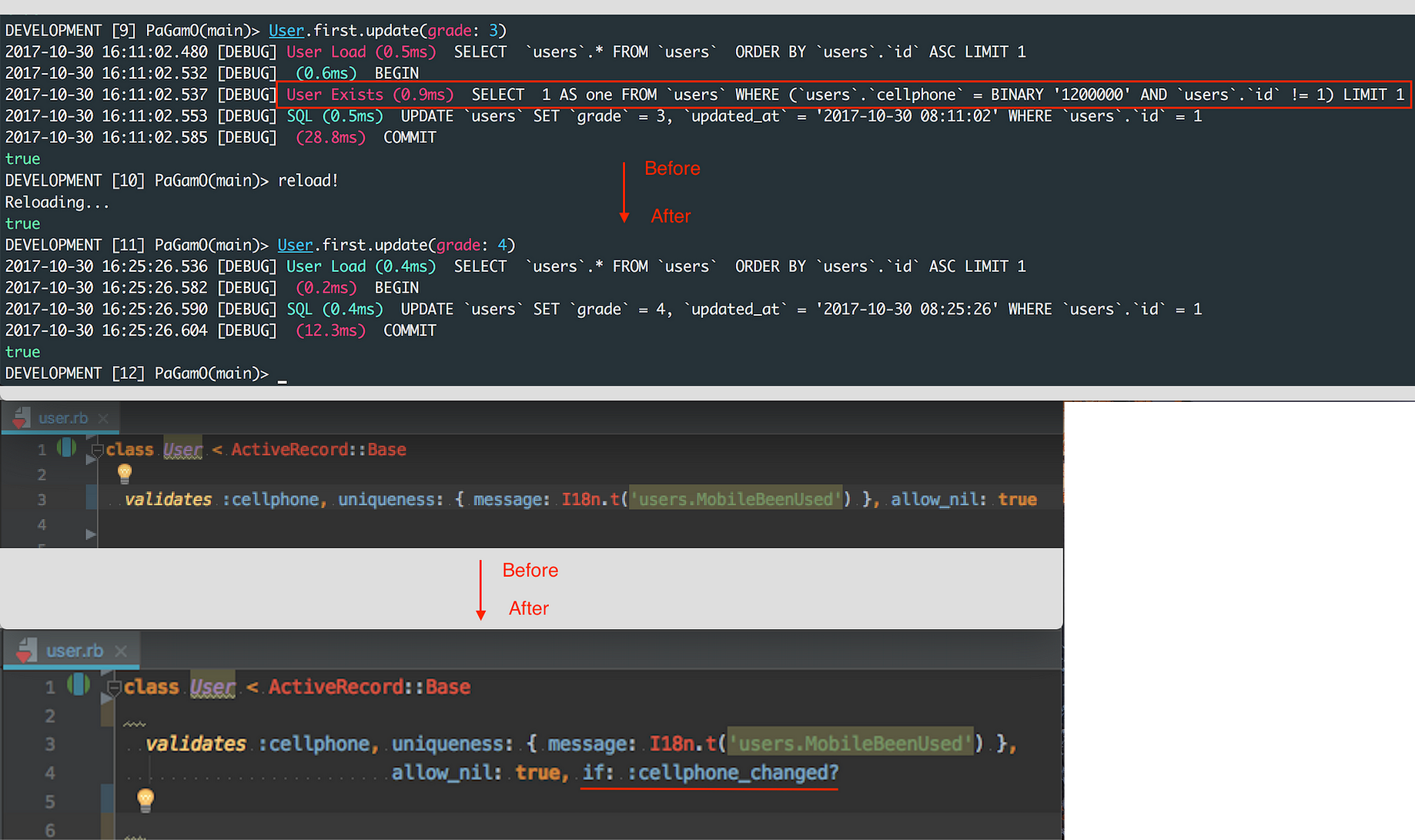This screenshot has width=1415, height=840.
Task: Click the lightbulb intention icon in lower editor
Action: pos(146,800)
